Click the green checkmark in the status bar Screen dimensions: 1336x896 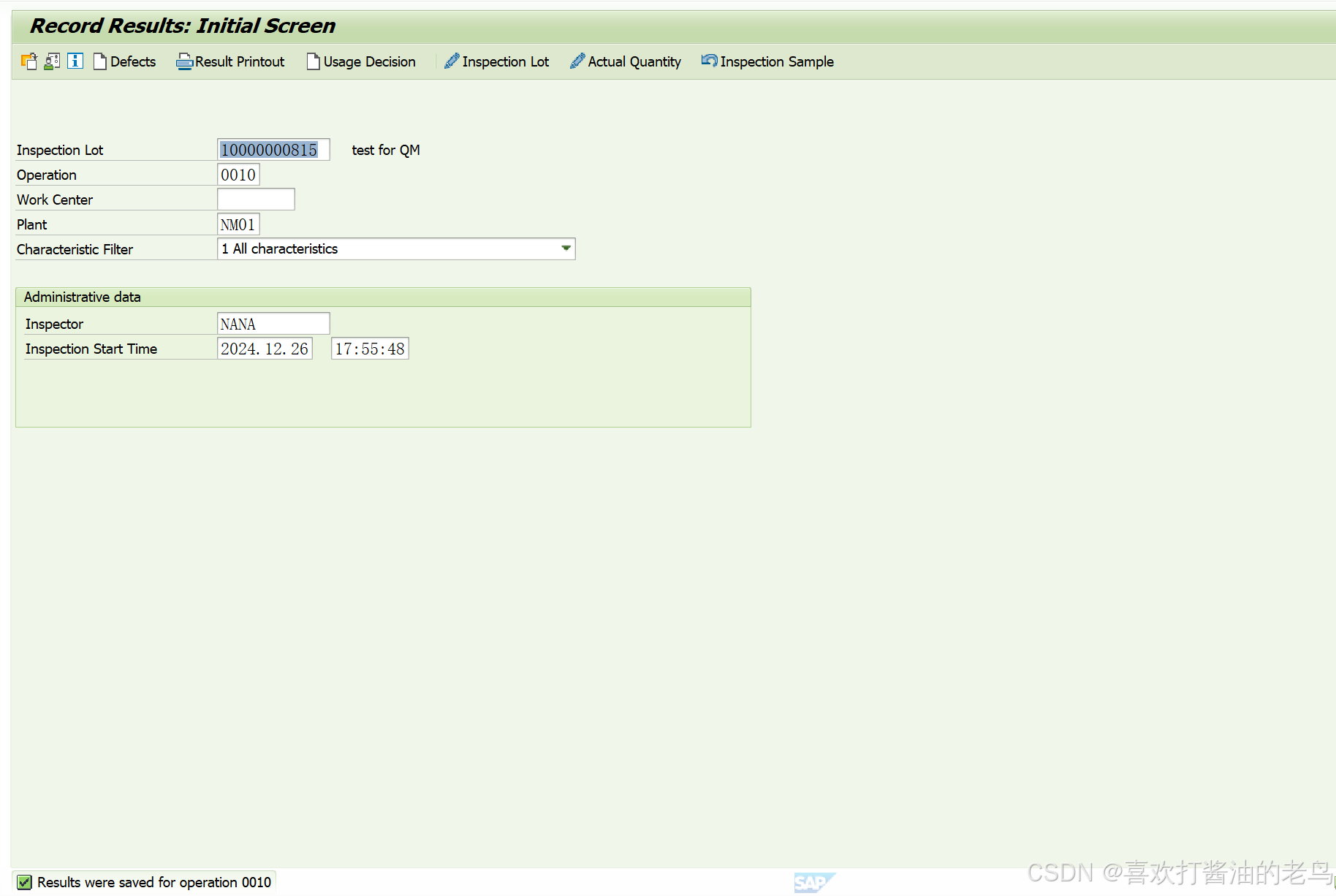24,881
